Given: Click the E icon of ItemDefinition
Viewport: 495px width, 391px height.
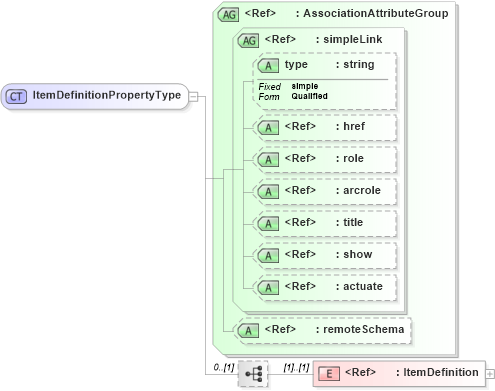Looking at the screenshot, I should point(329,373).
